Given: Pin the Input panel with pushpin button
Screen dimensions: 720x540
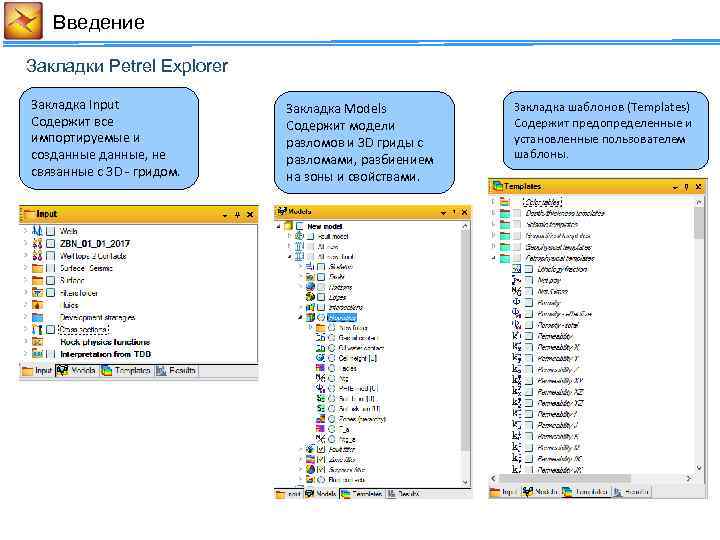Looking at the screenshot, I should [x=237, y=215].
